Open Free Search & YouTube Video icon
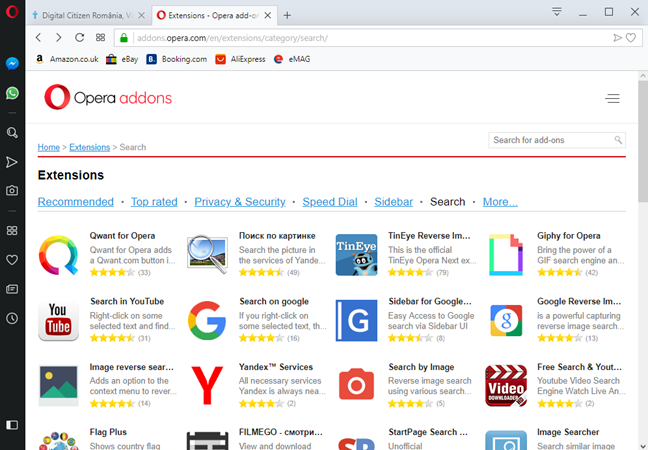Screen dimensions: 648x450 coord(506,386)
